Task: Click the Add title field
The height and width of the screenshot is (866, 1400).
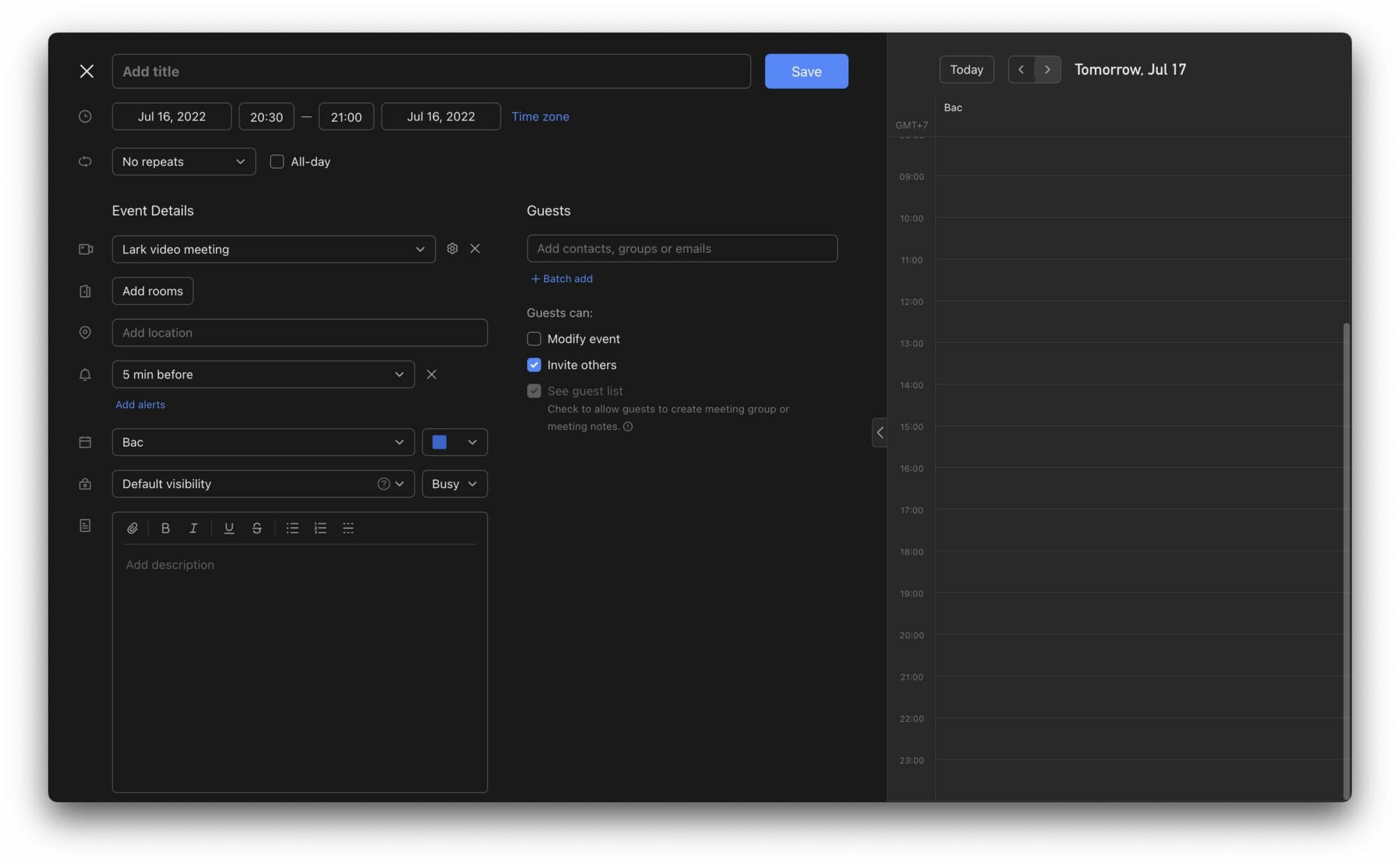Action: (431, 71)
